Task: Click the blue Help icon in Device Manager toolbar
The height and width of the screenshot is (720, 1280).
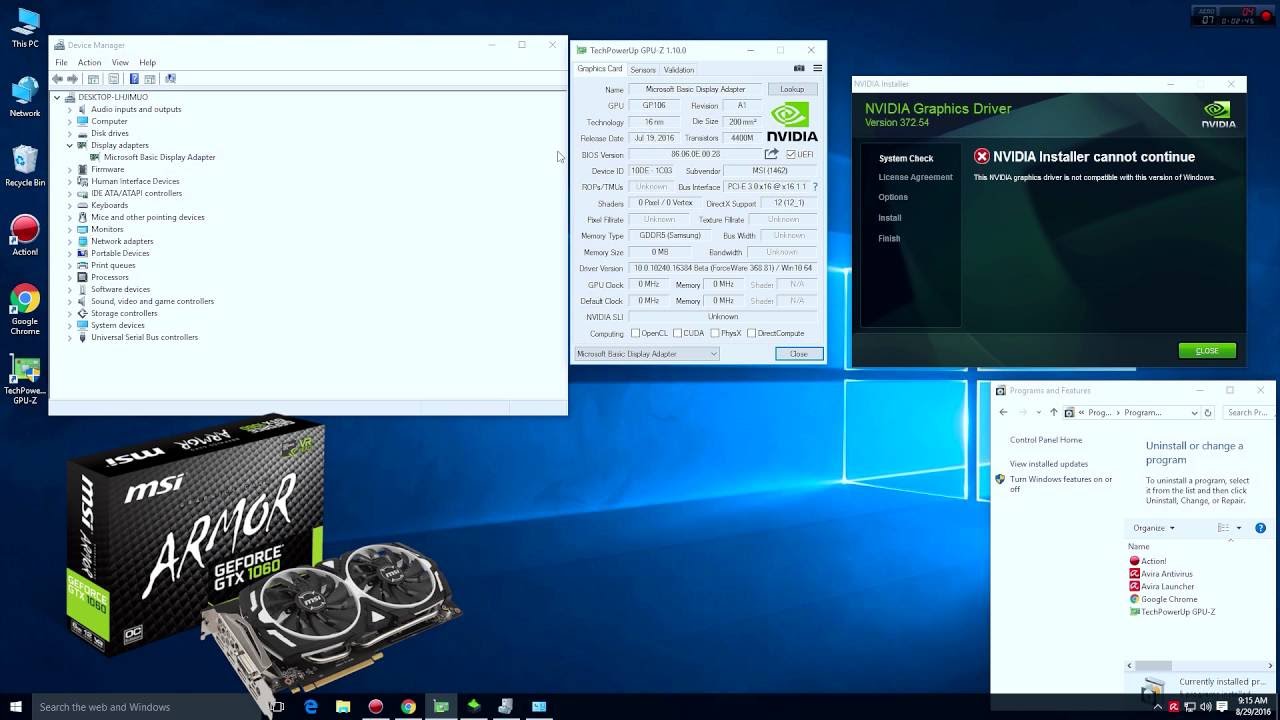Action: tap(134, 79)
